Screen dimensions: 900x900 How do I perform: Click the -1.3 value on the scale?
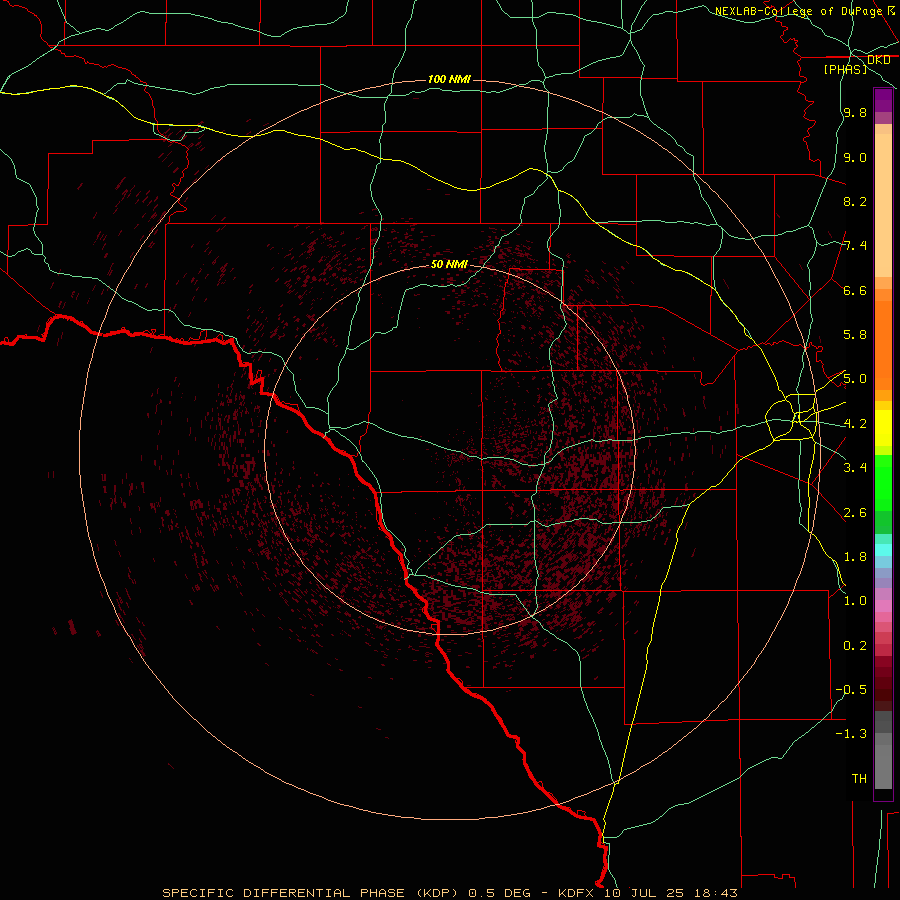click(851, 734)
